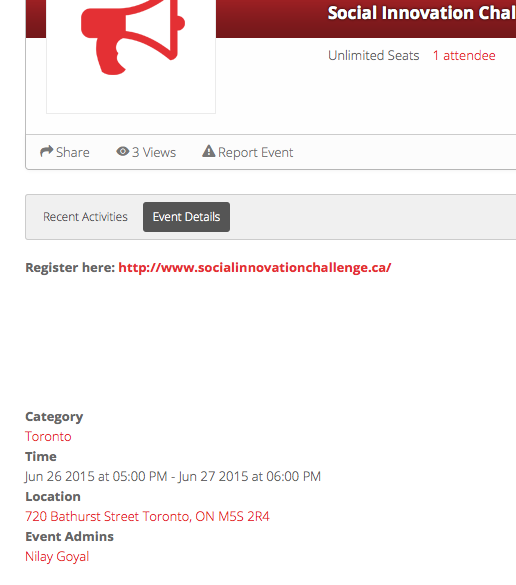The image size is (516, 585).
Task: Open the red megaphone event image
Action: [131, 56]
